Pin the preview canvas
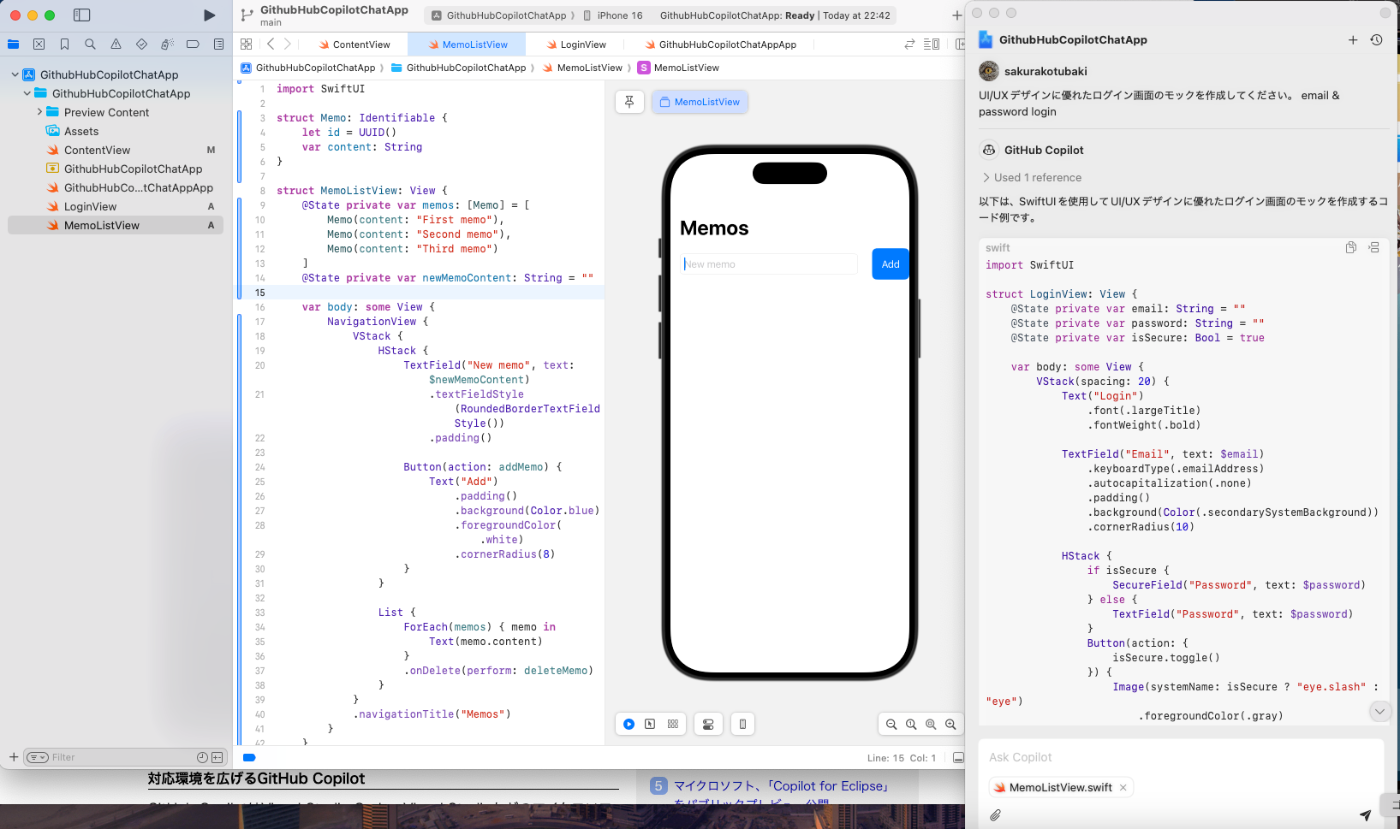This screenshot has width=1400, height=829. pyautogui.click(x=630, y=102)
